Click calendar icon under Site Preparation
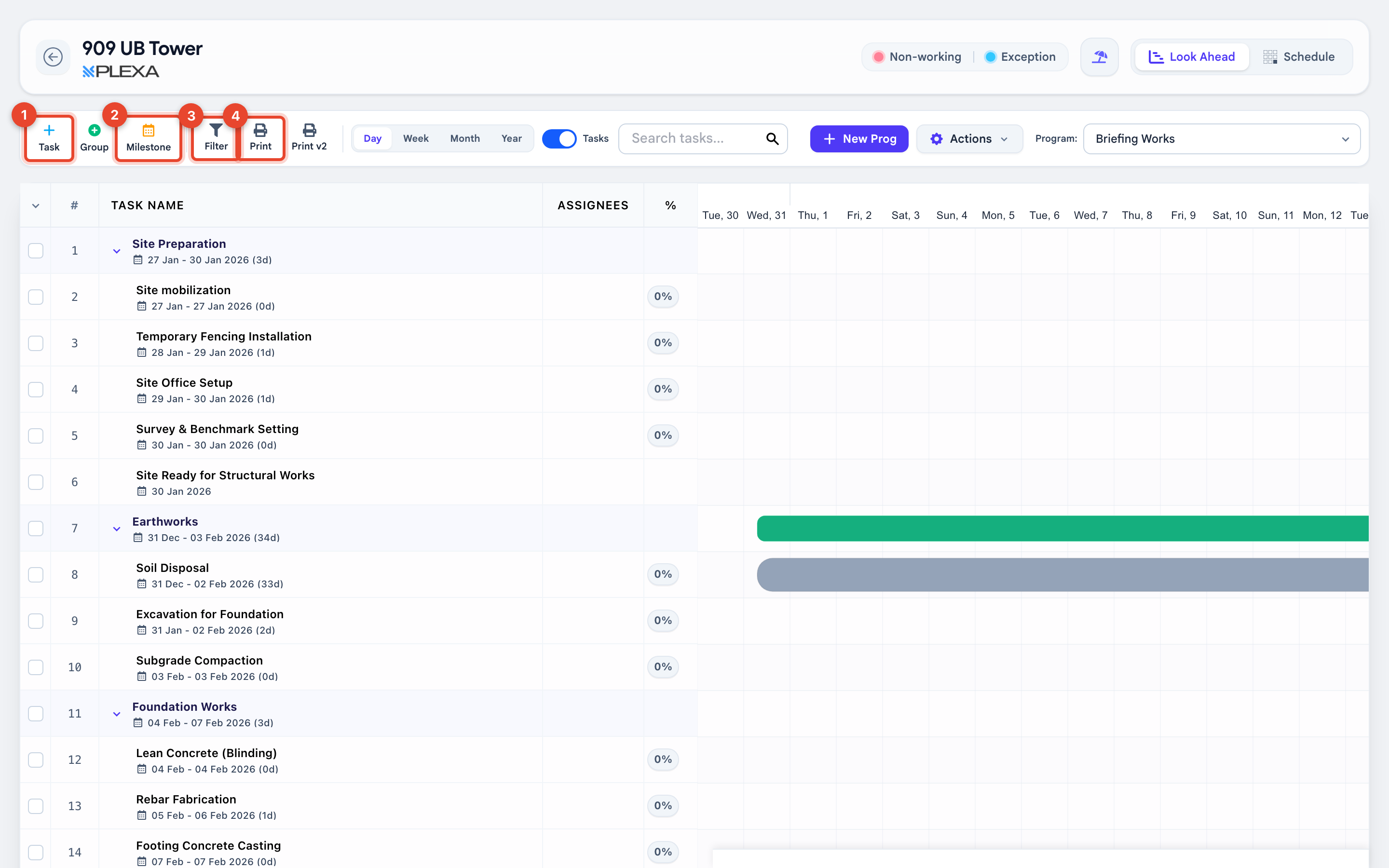1389x868 pixels. 138,260
